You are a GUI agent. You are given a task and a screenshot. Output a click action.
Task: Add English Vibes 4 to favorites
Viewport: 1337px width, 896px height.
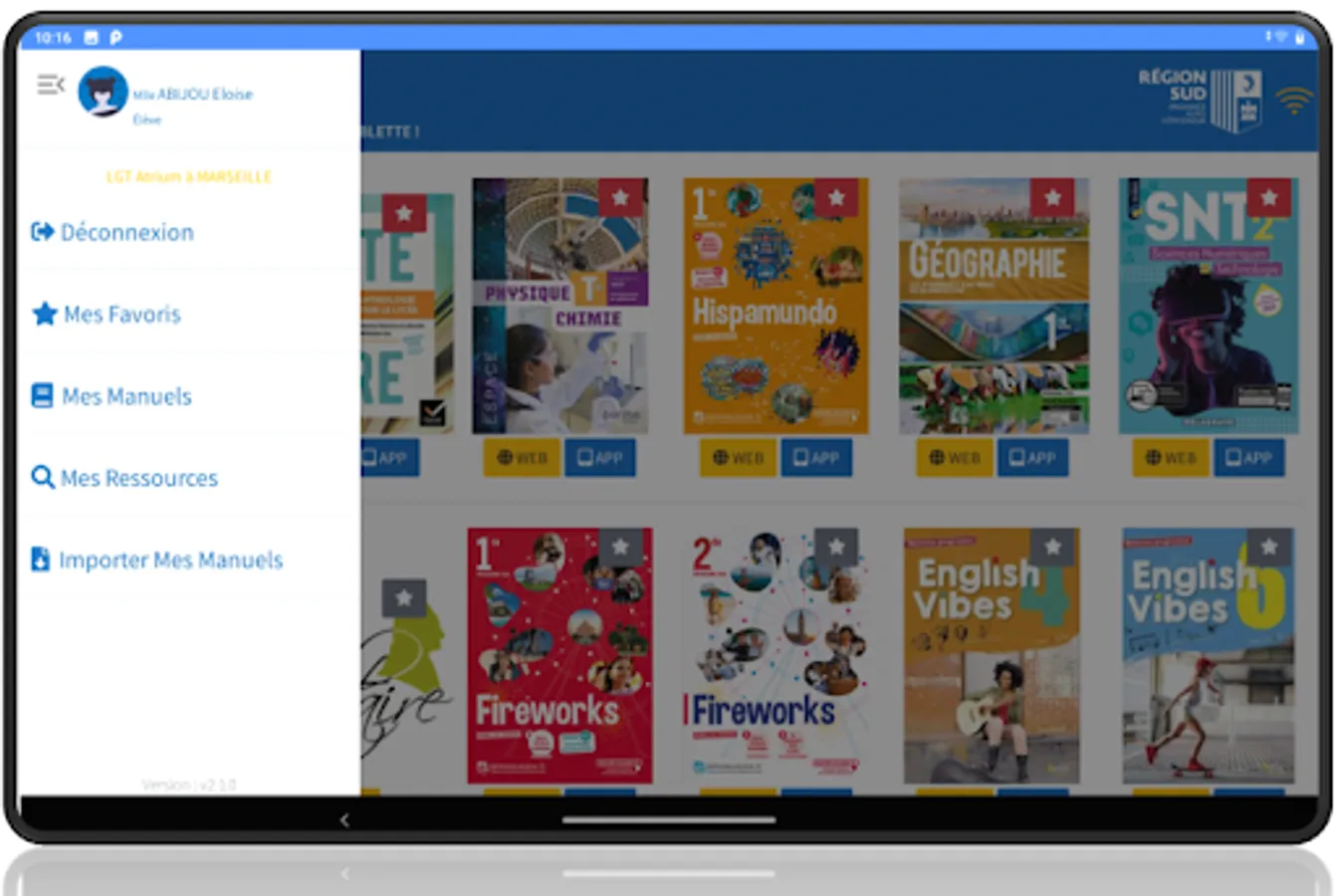[x=1052, y=547]
